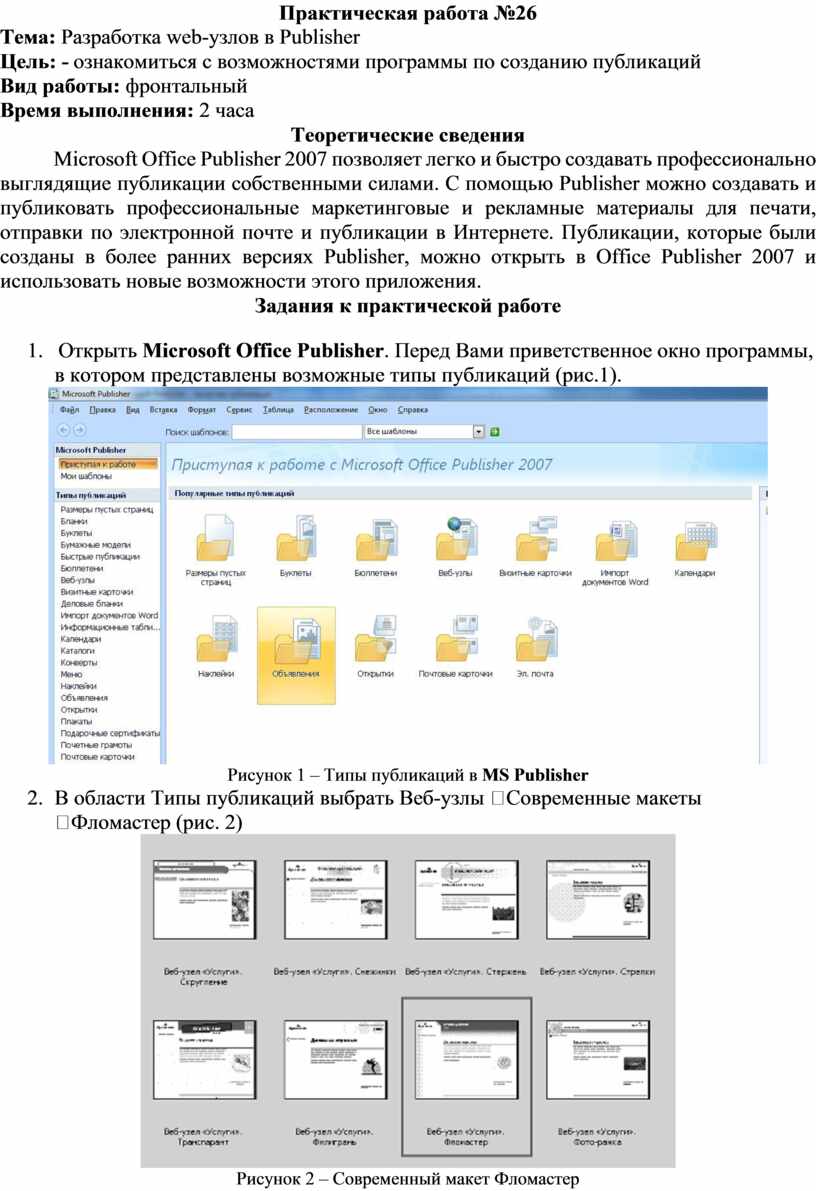
Task: Choose the Транспарант web site template thumbnail
Action: pyautogui.click(x=204, y=1060)
